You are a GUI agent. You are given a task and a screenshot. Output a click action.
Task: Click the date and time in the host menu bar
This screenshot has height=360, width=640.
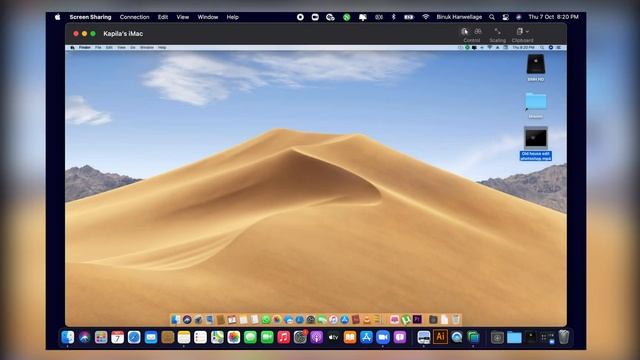[553, 17]
